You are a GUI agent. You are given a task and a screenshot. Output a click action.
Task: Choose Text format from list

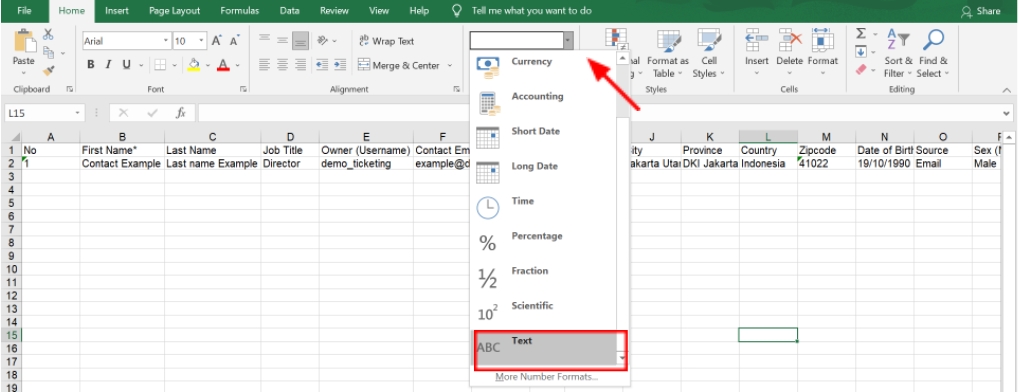(x=550, y=348)
